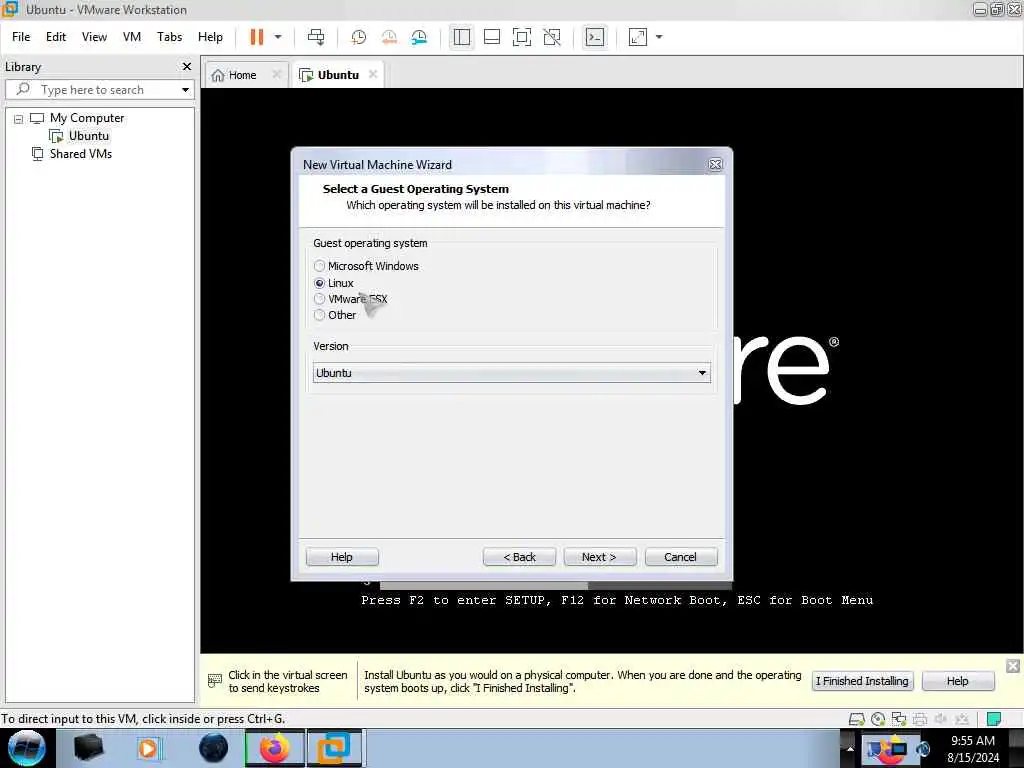Viewport: 1024px width, 768px height.
Task: Click the sound card status bar icon
Action: coord(941,719)
